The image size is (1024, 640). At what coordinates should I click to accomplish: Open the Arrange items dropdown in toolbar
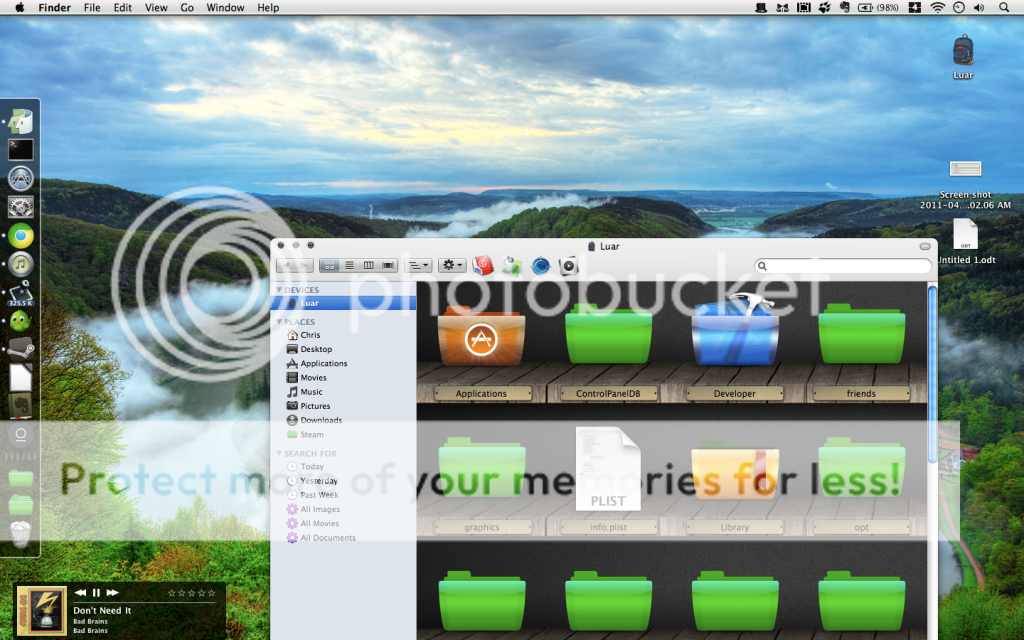[x=420, y=265]
